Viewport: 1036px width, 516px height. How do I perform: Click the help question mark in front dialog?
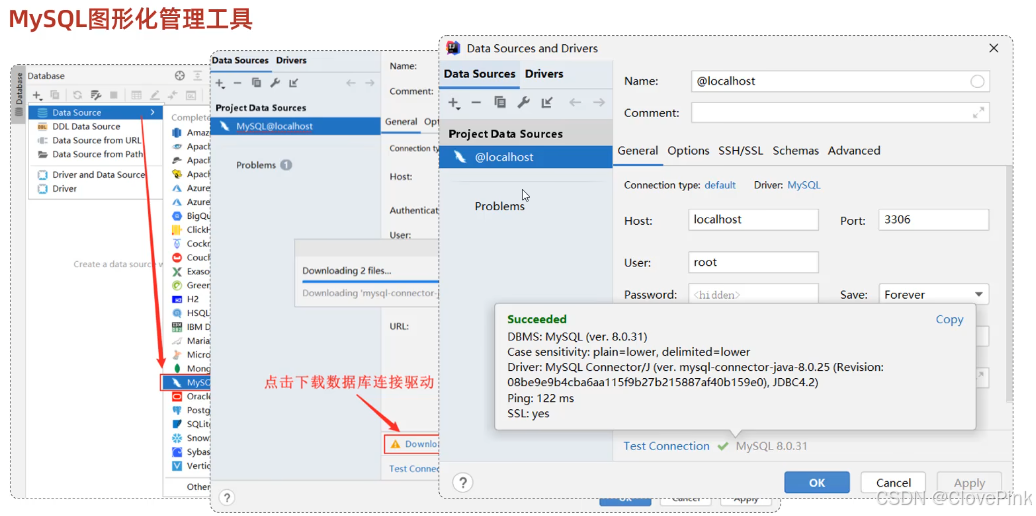464,482
